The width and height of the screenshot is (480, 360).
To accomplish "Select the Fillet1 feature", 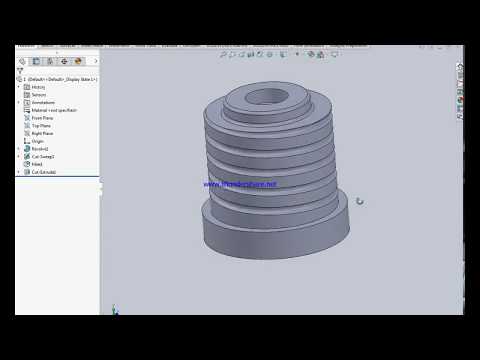I will click(x=33, y=164).
